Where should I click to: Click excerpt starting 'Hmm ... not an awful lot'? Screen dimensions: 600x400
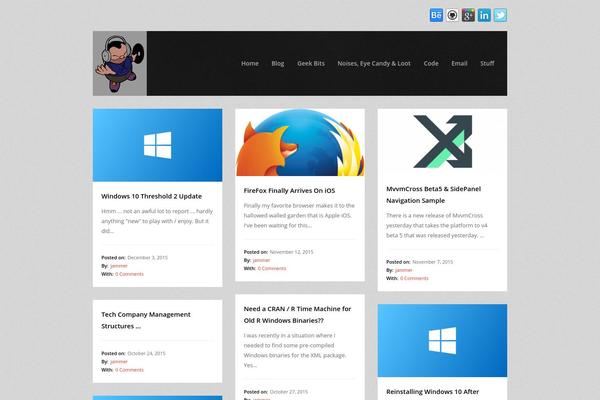coord(157,221)
